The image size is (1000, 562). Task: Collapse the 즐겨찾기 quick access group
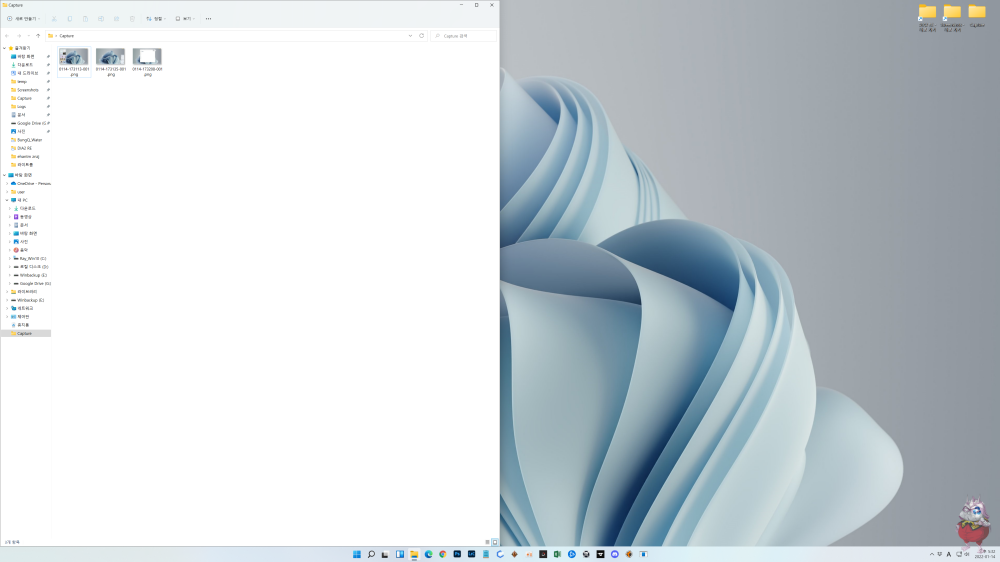click(x=4, y=48)
